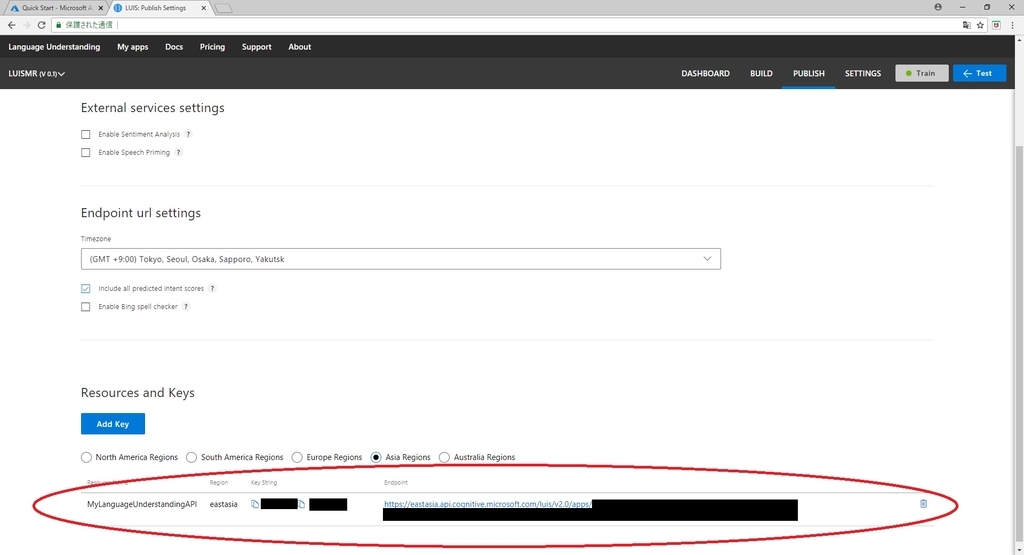Open the Timezone dropdown

(401, 259)
